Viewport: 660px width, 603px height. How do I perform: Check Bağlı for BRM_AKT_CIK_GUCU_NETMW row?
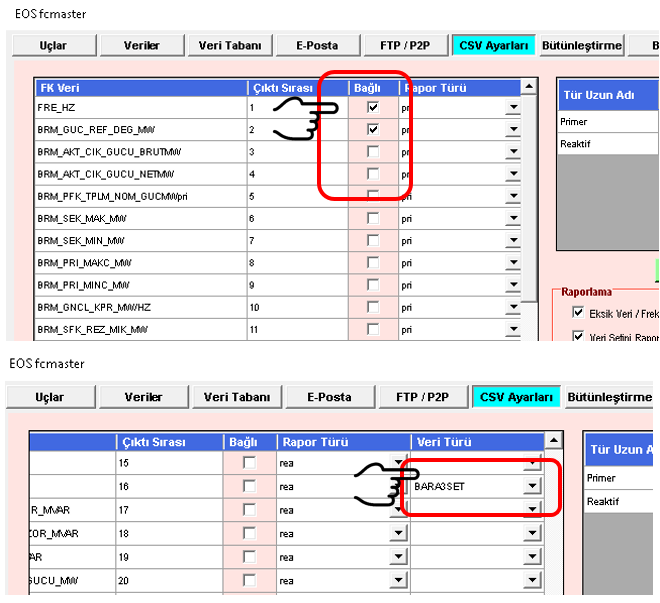pos(373,174)
